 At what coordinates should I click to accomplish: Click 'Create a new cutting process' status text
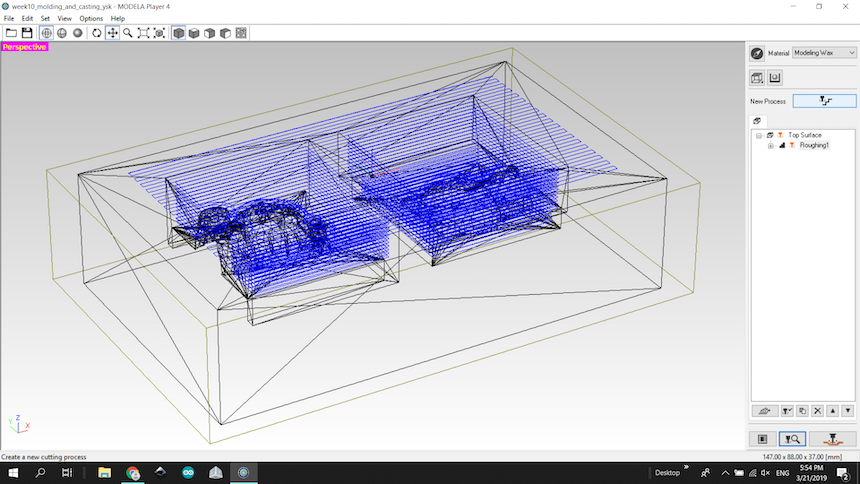pyautogui.click(x=44, y=457)
